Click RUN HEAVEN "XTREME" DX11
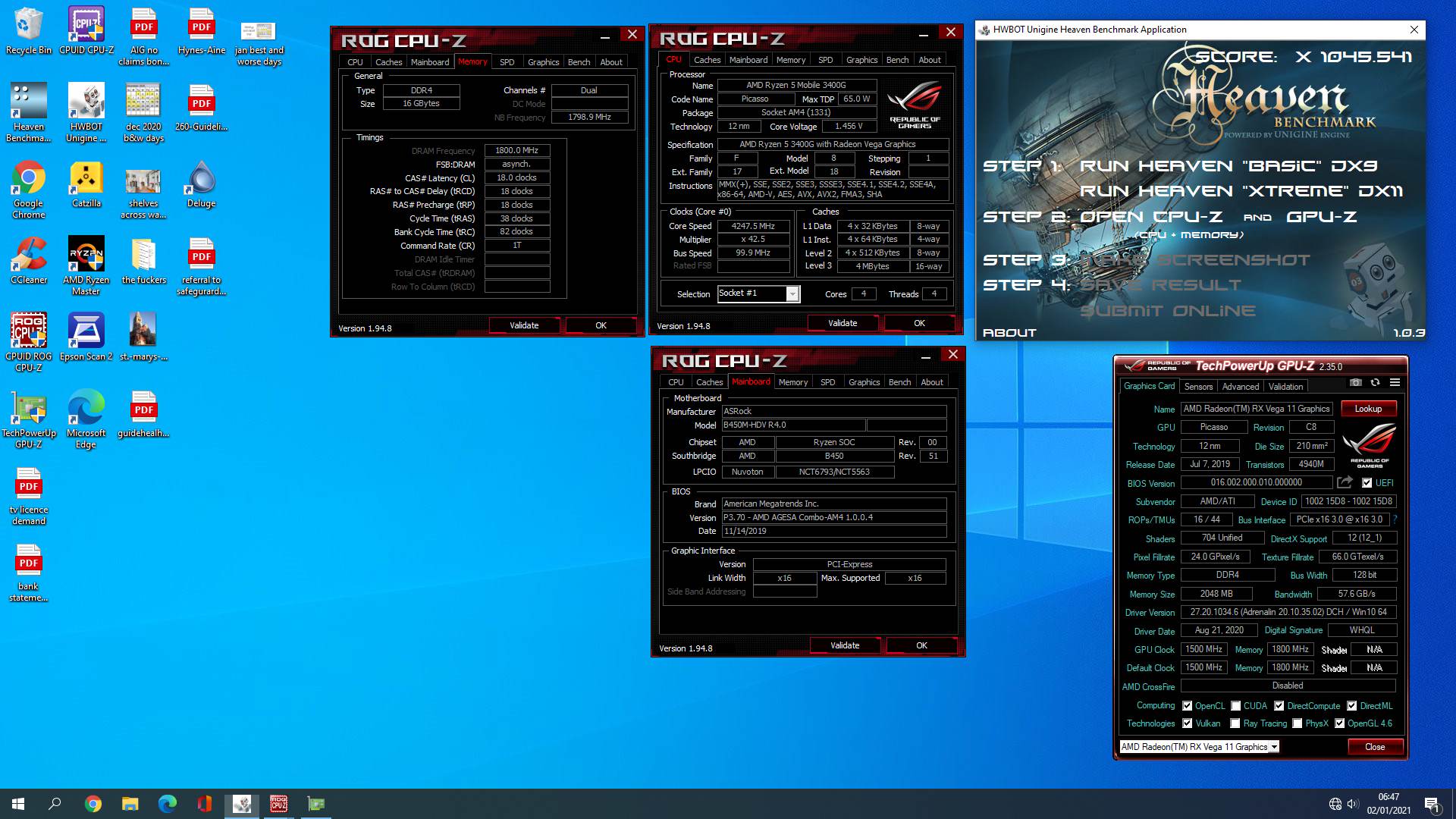1456x819 pixels. coord(1241,191)
